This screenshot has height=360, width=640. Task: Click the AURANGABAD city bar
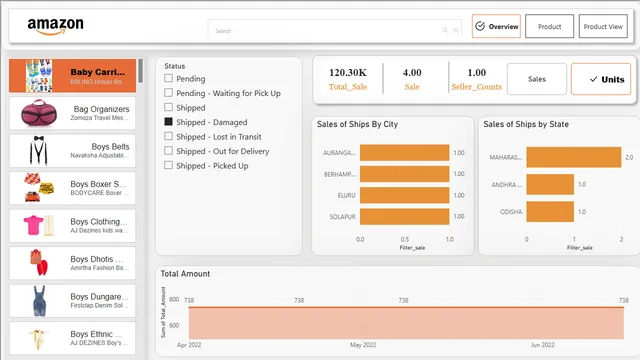click(404, 153)
